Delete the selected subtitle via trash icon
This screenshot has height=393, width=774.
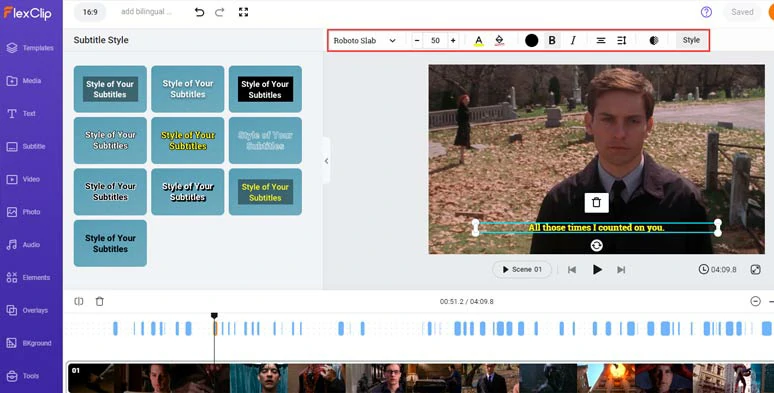coord(596,202)
